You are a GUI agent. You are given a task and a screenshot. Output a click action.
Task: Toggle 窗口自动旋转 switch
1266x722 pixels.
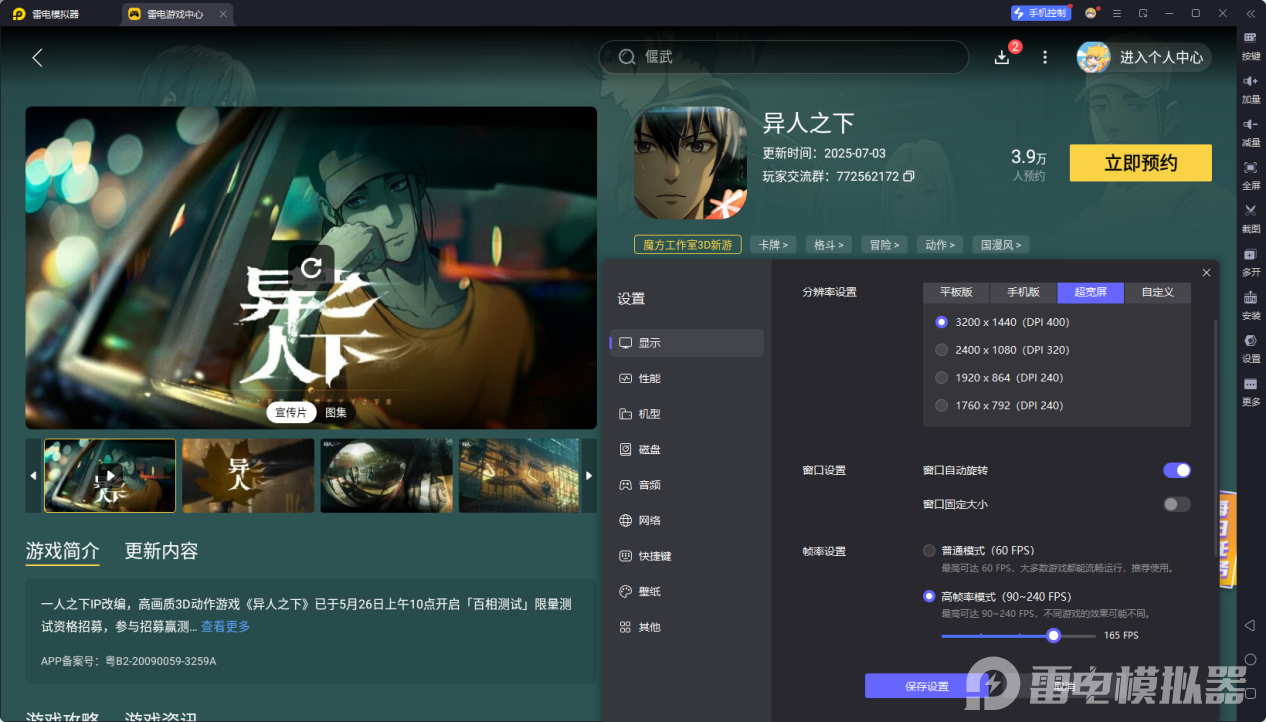[1177, 470]
